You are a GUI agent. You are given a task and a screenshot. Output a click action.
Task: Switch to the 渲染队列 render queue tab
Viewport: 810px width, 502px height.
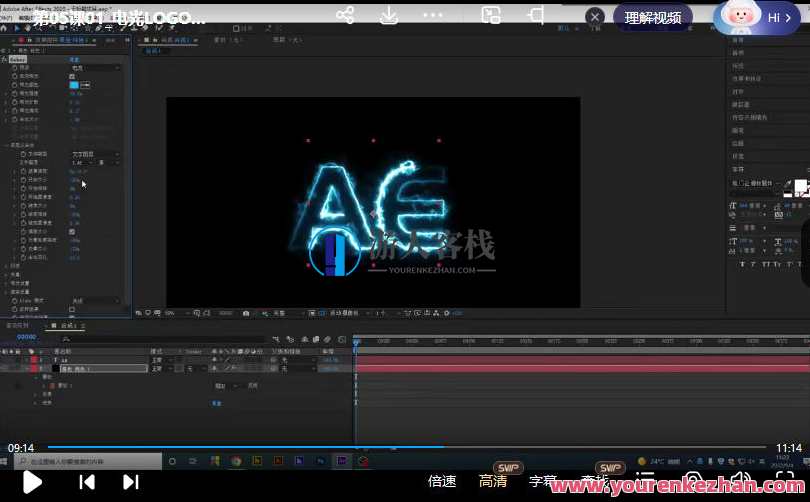pyautogui.click(x=17, y=325)
